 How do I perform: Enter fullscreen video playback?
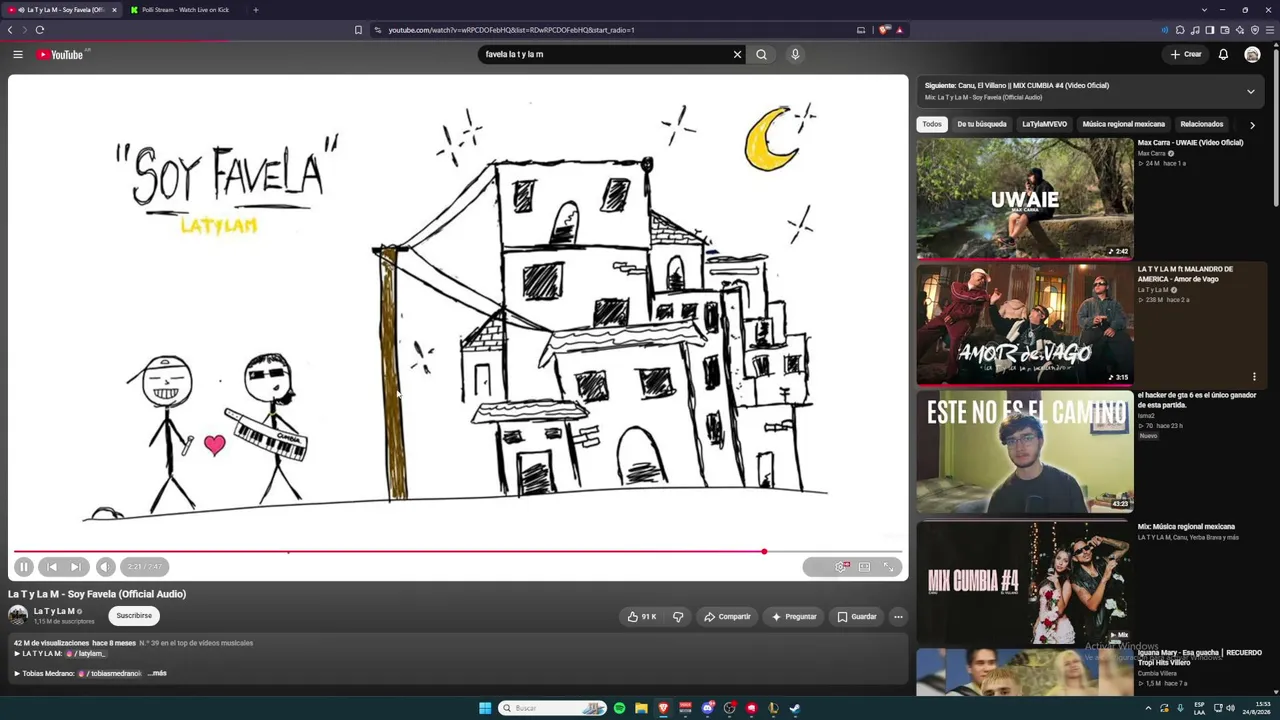point(888,567)
